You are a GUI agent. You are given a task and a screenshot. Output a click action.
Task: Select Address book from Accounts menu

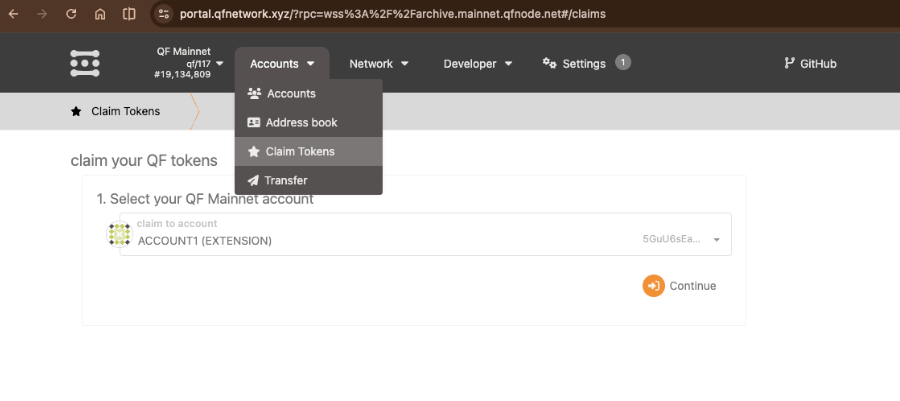pos(300,123)
